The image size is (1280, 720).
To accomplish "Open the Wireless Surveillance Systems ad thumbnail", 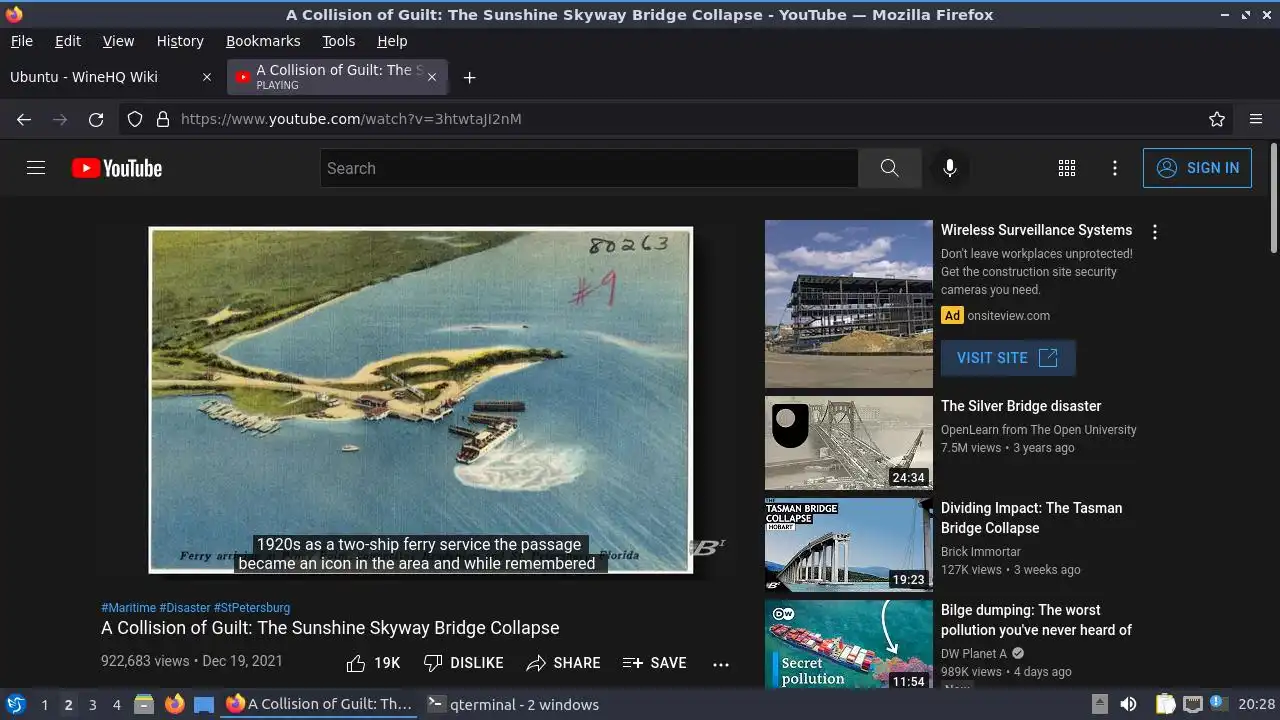I will [x=848, y=304].
